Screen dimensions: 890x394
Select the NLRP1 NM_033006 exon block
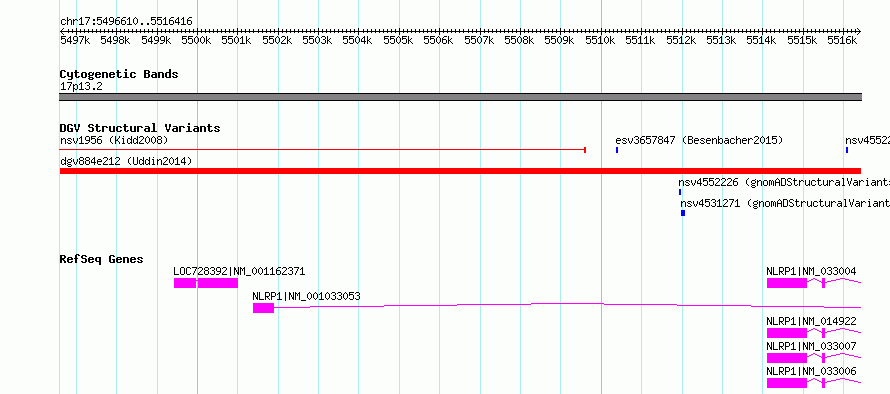tap(787, 383)
